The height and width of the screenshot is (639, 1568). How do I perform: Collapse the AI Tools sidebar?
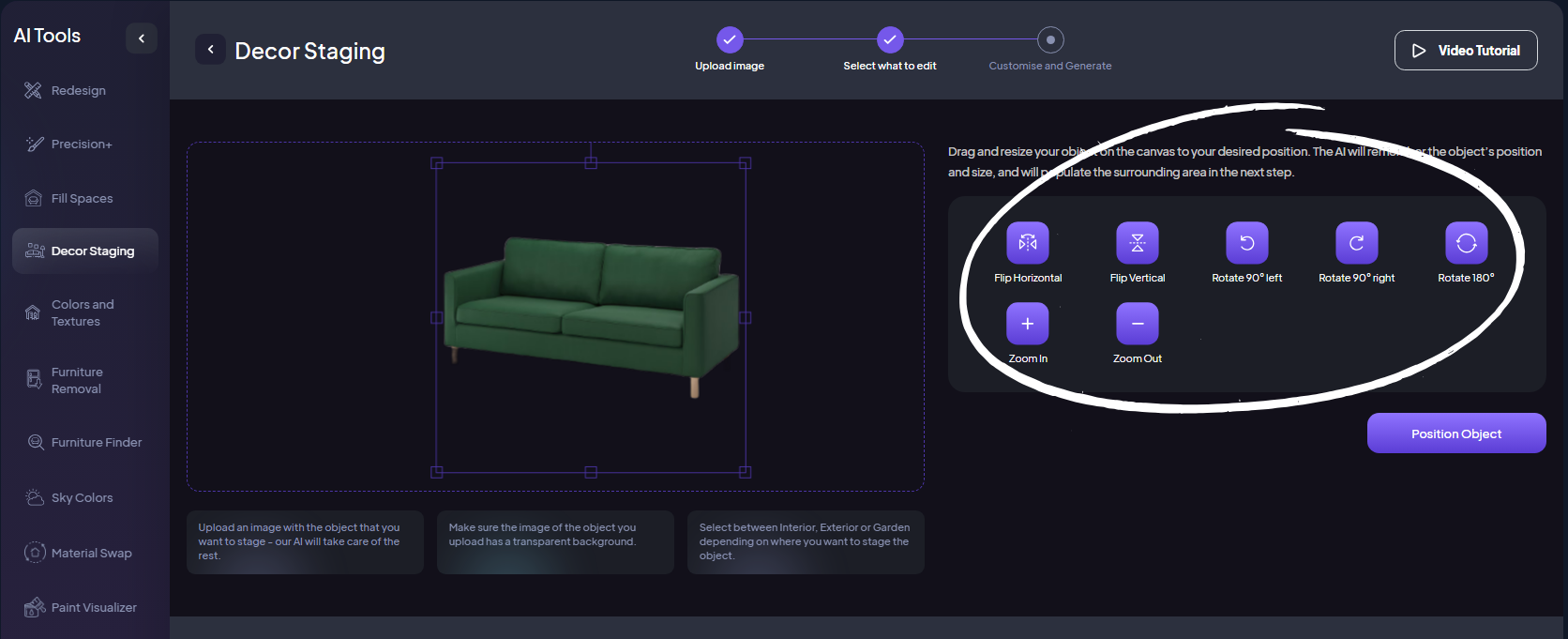(x=142, y=38)
